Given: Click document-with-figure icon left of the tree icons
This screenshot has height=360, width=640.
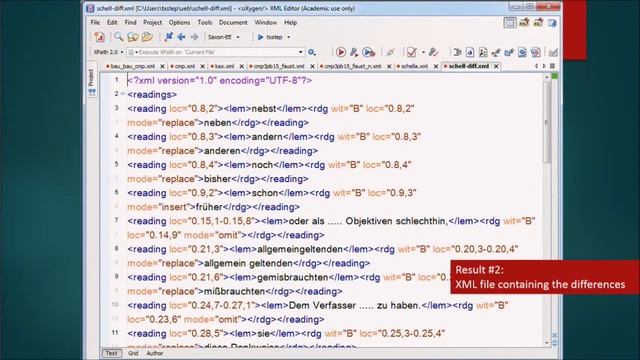Looking at the screenshot, I should (x=483, y=52).
